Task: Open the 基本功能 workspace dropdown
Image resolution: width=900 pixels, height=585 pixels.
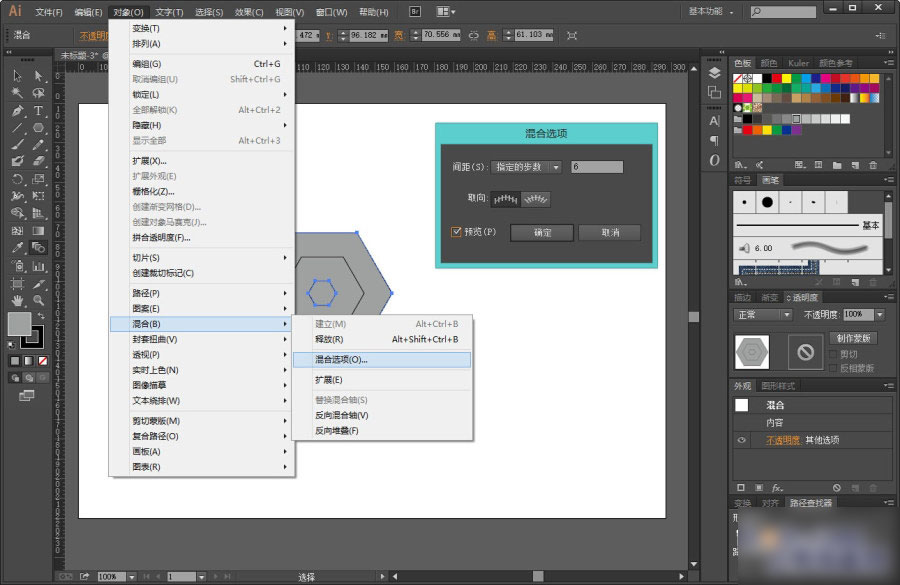Action: pos(711,11)
